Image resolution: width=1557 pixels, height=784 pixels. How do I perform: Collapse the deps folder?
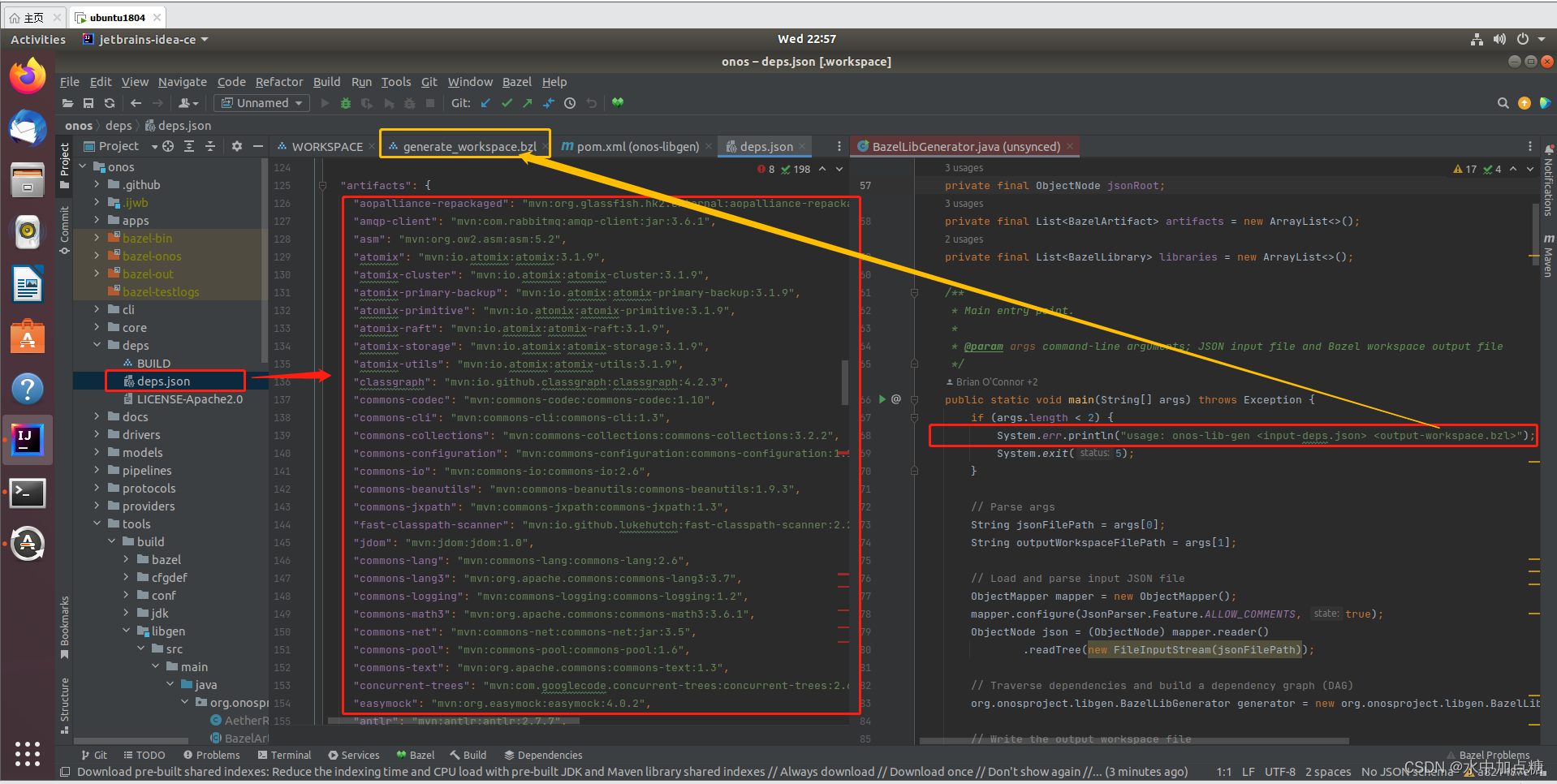coord(97,346)
